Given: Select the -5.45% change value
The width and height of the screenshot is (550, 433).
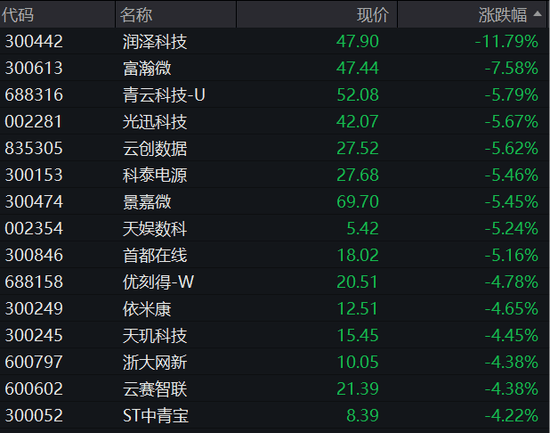Looking at the screenshot, I should (511, 202).
